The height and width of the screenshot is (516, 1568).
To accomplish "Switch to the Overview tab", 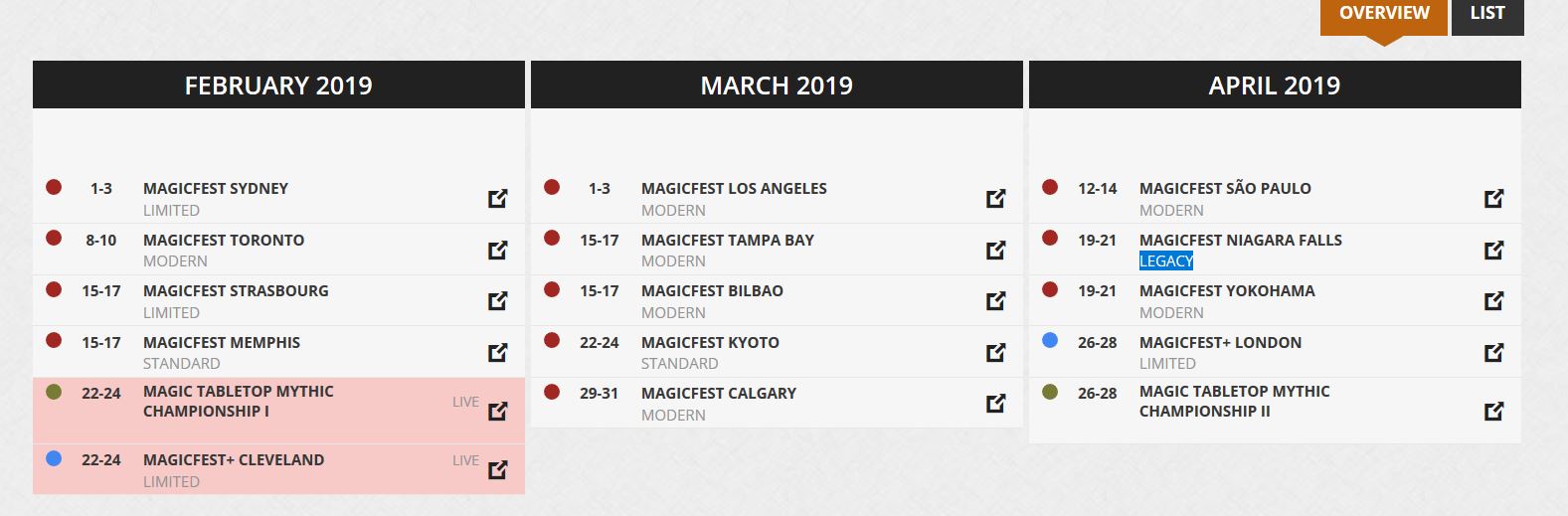I will coord(1383,14).
